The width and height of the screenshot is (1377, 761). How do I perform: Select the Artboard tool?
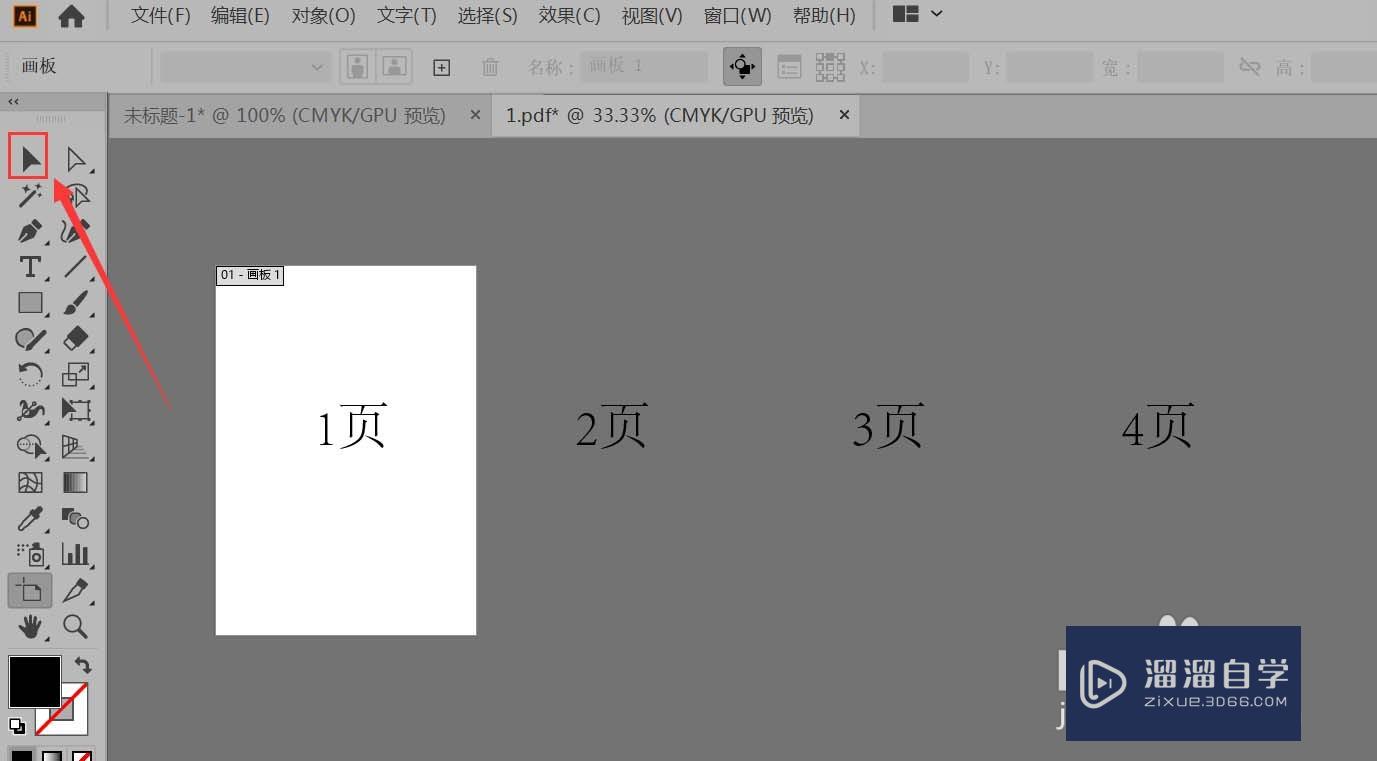[30, 591]
